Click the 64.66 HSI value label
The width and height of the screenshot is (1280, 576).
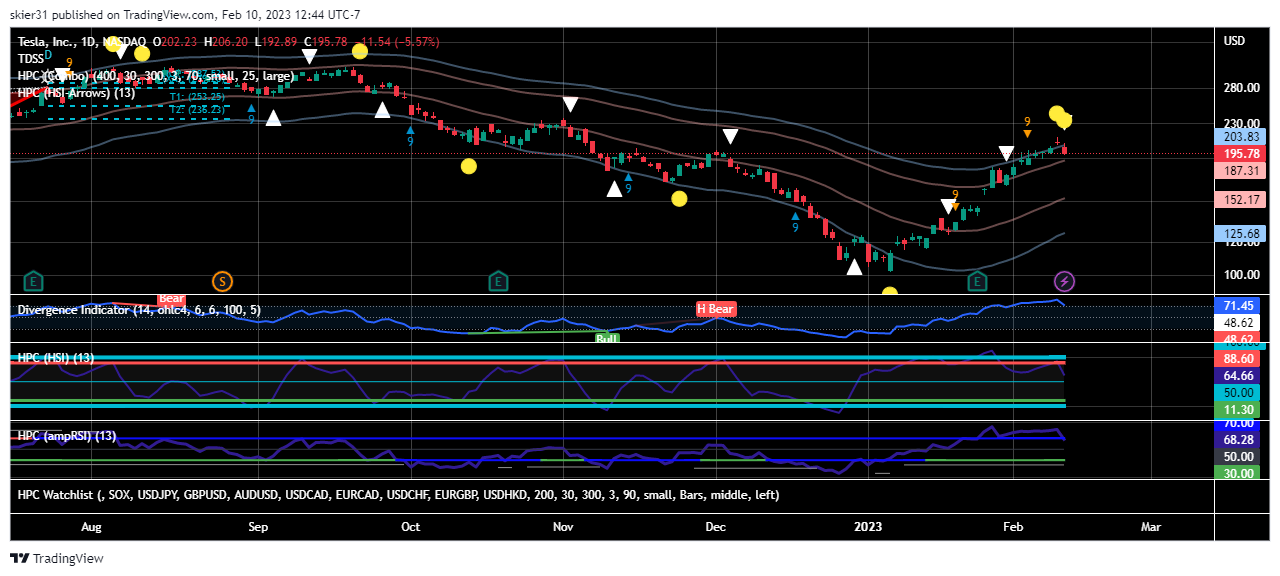(x=1237, y=376)
